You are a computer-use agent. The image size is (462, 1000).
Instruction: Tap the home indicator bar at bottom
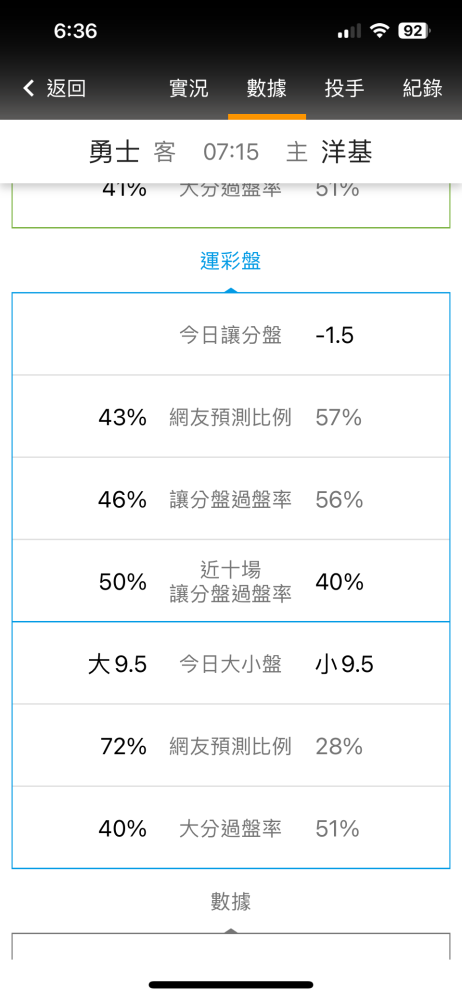tap(231, 985)
